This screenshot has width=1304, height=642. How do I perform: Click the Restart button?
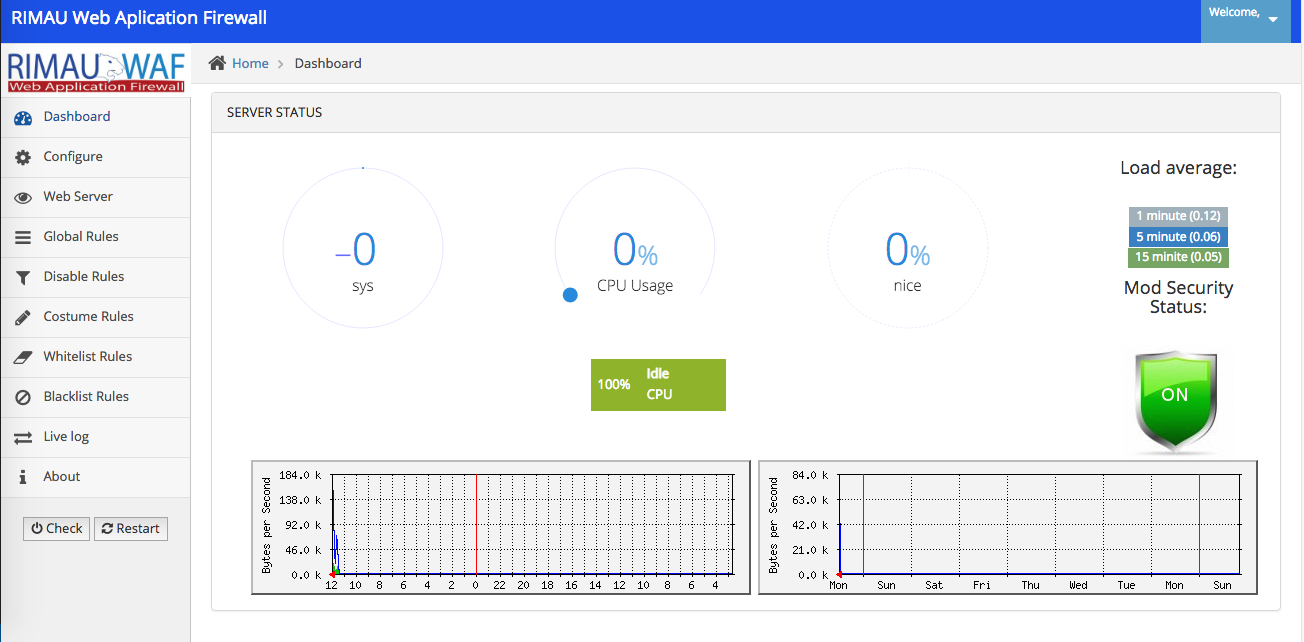click(x=131, y=529)
